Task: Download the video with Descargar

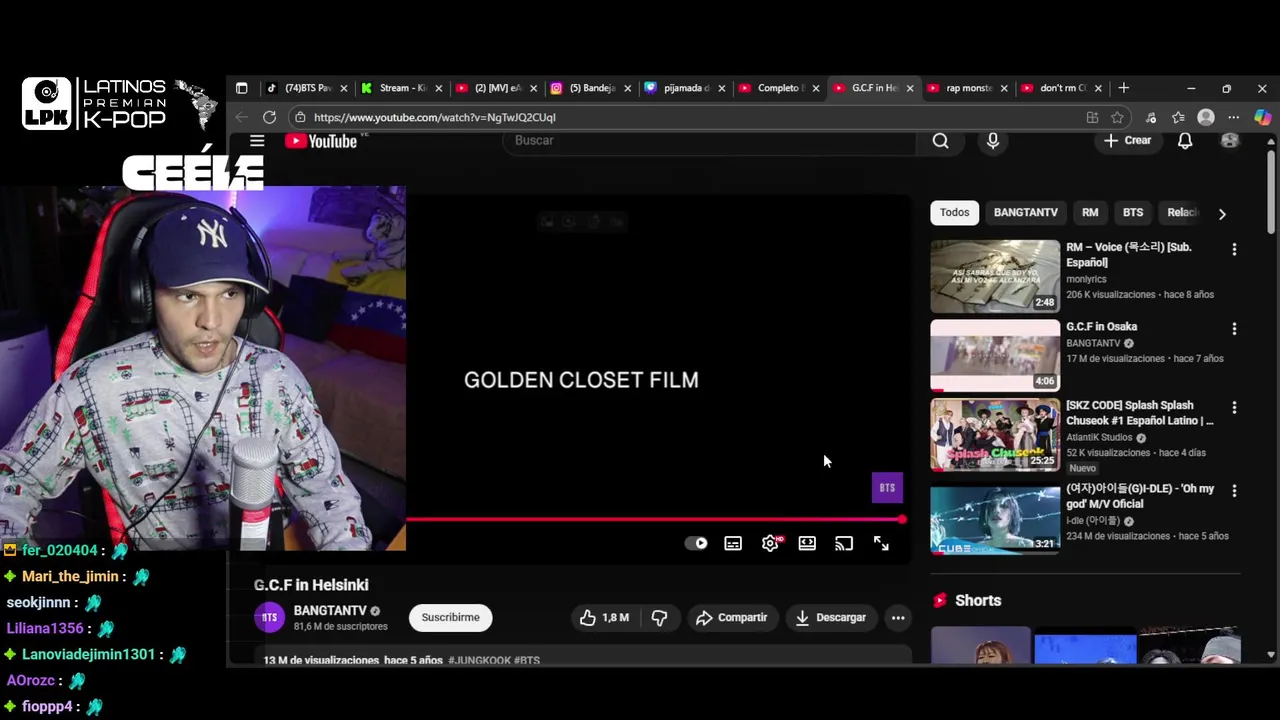Action: pyautogui.click(x=831, y=618)
